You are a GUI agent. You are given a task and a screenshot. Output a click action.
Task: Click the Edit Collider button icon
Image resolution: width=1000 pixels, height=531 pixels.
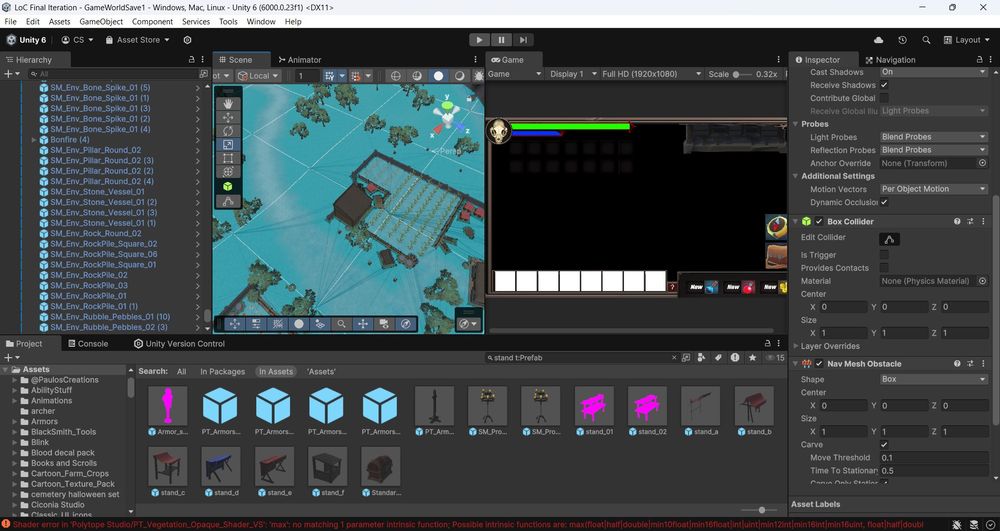889,238
